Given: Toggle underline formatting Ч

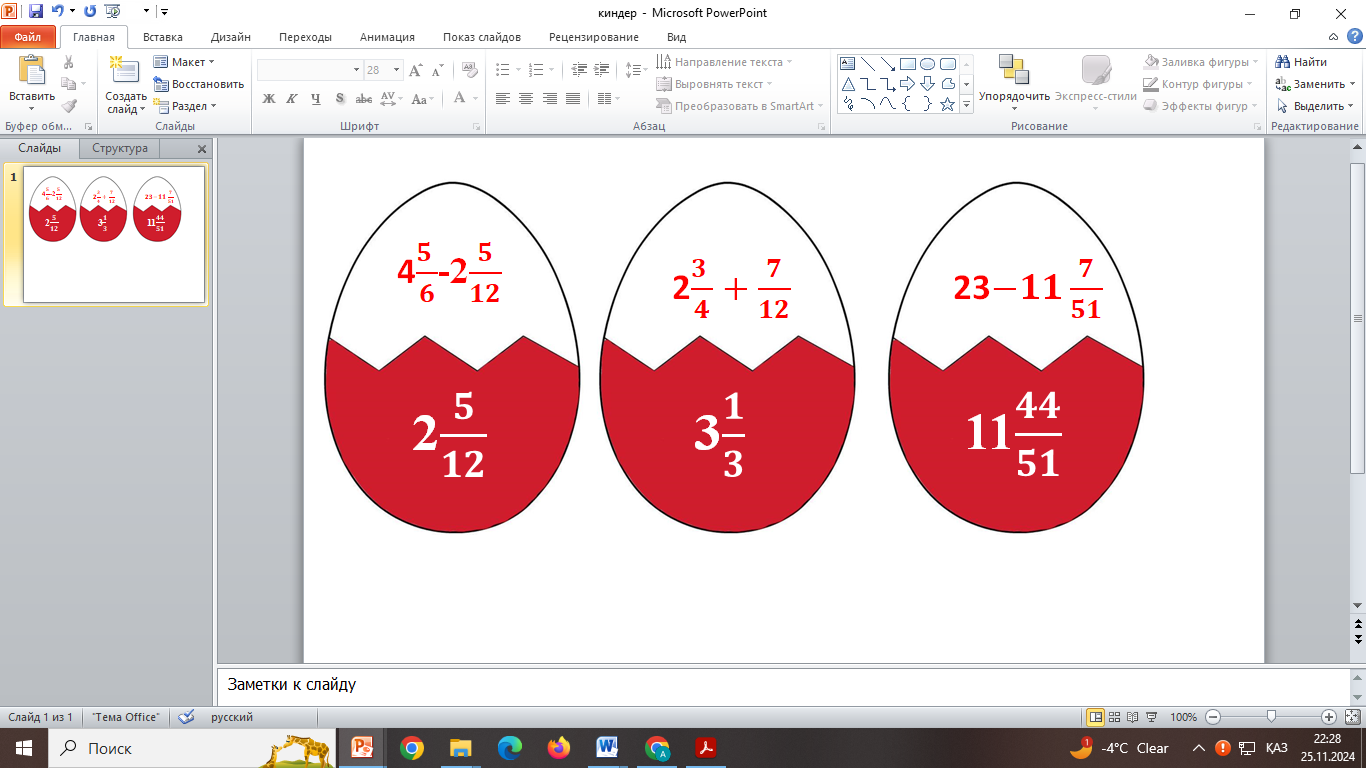Looking at the screenshot, I should 316,98.
